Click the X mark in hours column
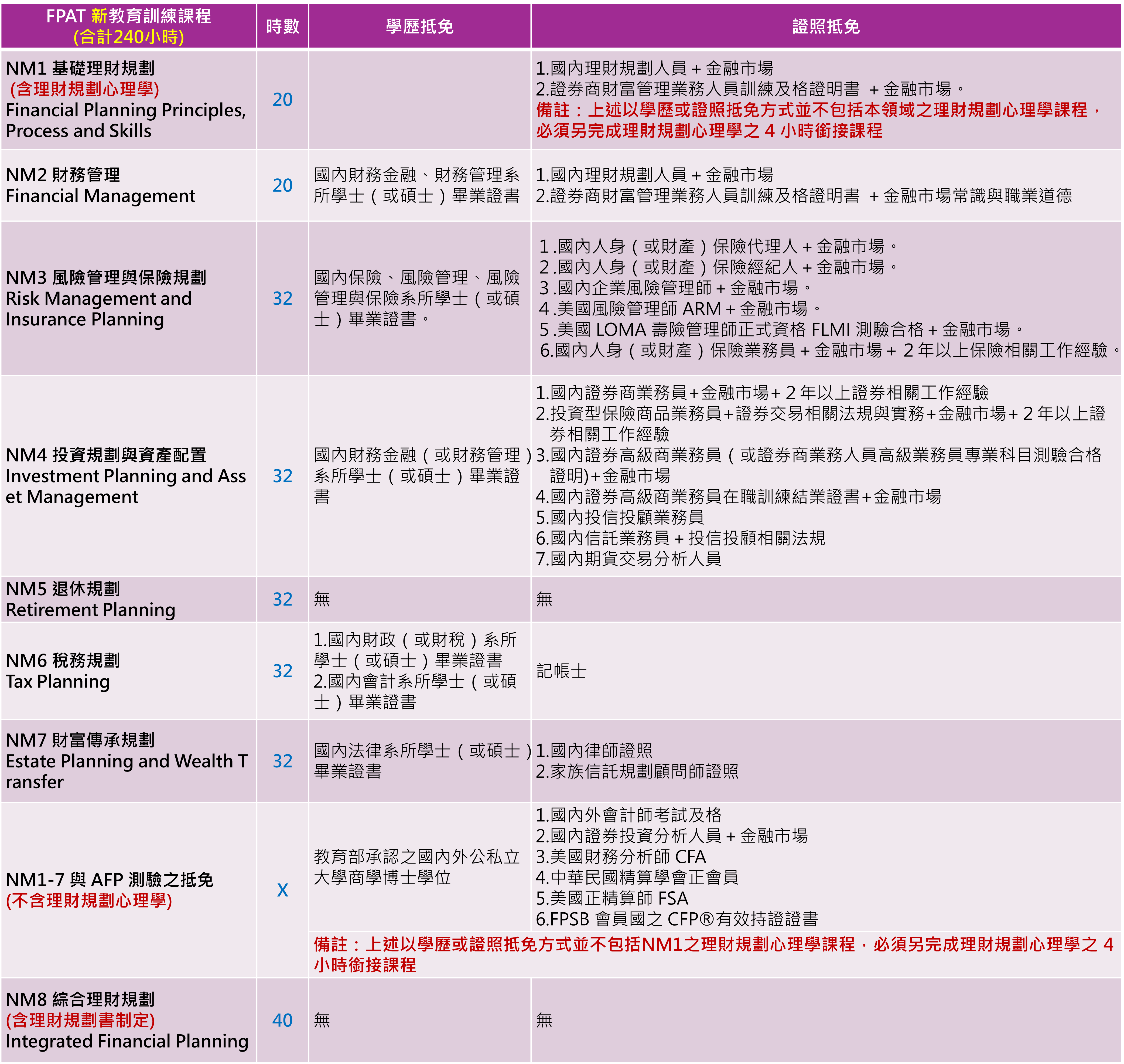The height and width of the screenshot is (1064, 1124). [282, 890]
